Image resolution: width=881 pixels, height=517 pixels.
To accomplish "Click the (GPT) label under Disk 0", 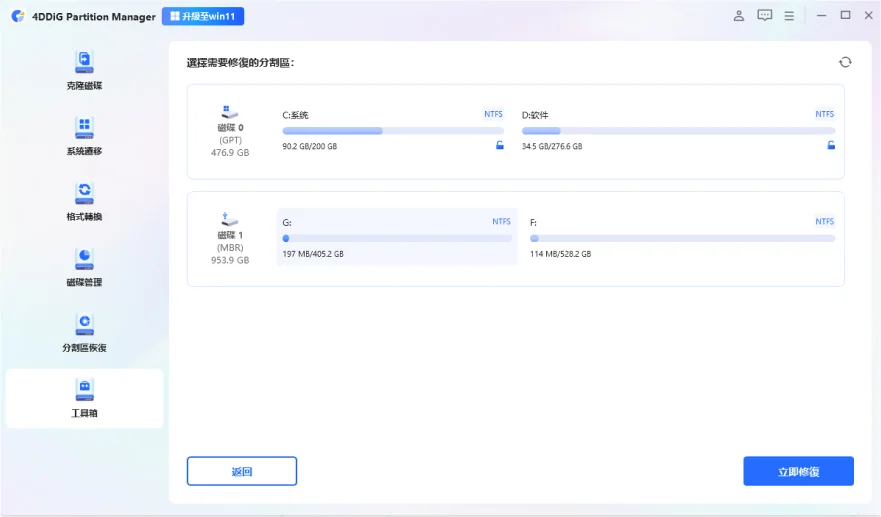I will coord(230,140).
